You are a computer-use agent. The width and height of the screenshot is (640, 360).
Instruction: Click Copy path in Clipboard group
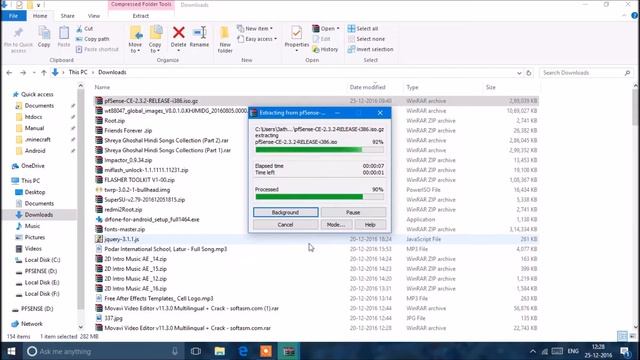(x=93, y=39)
